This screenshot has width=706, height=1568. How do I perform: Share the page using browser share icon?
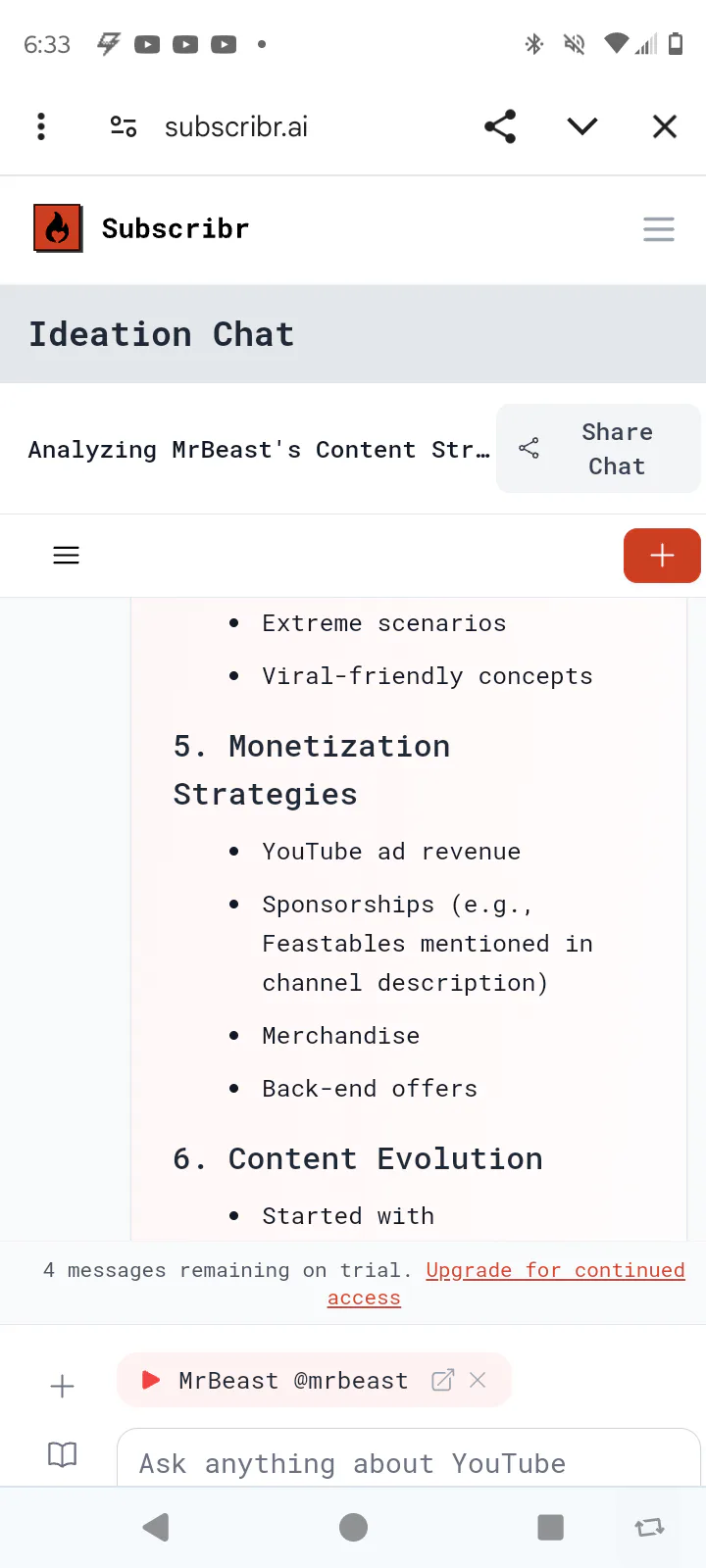[x=500, y=126]
